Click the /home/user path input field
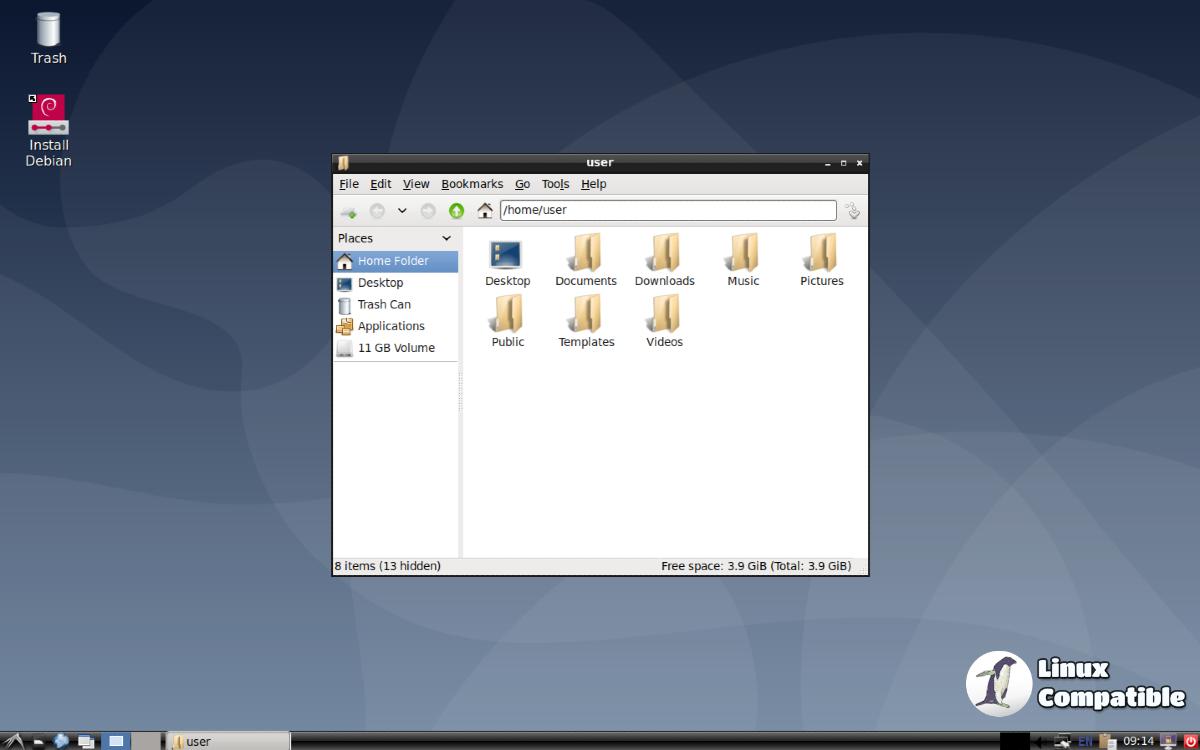 click(x=668, y=210)
